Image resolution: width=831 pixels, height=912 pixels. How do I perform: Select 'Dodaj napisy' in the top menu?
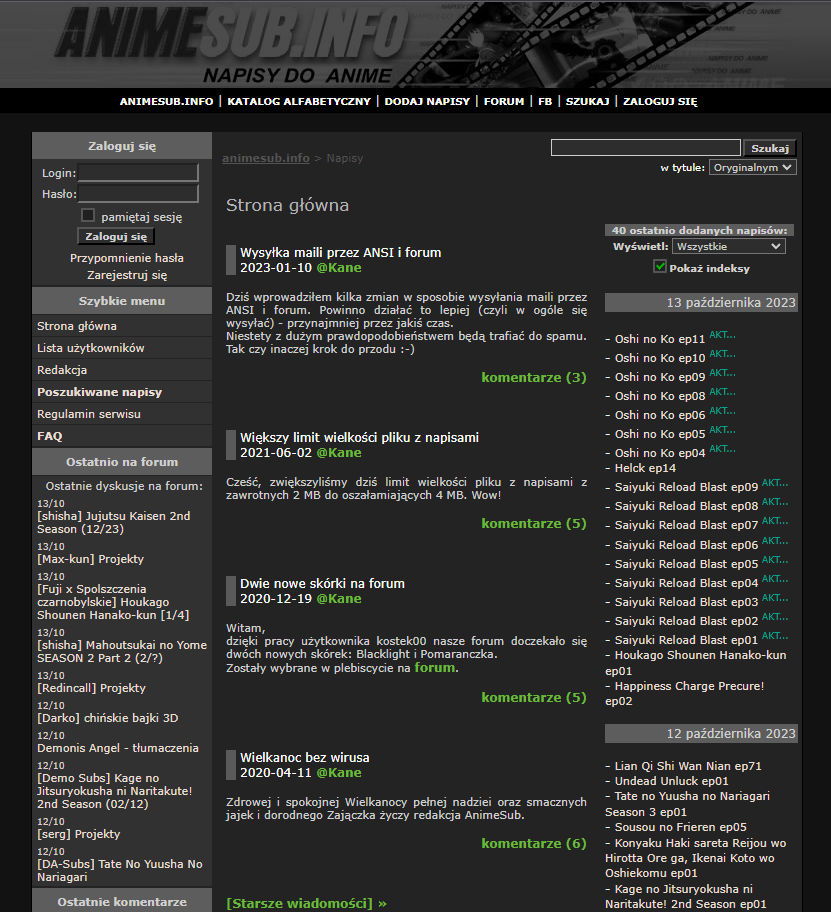tap(427, 101)
